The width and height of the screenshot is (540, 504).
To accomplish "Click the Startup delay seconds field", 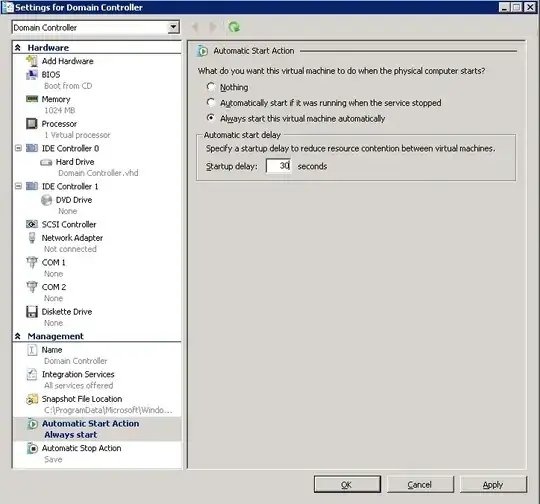I will 279,166.
